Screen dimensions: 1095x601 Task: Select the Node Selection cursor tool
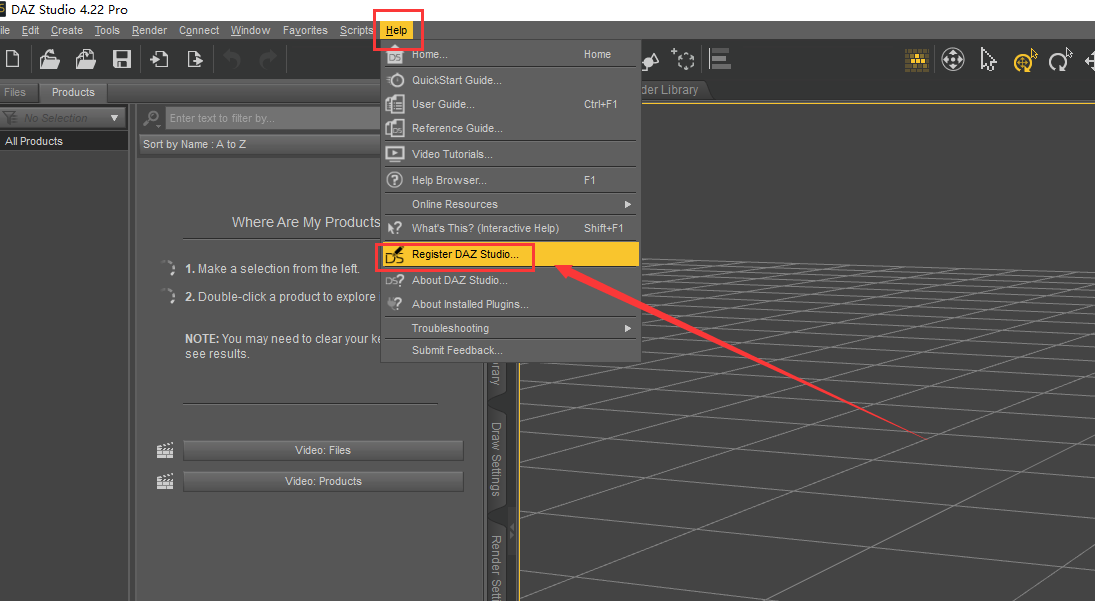(988, 59)
